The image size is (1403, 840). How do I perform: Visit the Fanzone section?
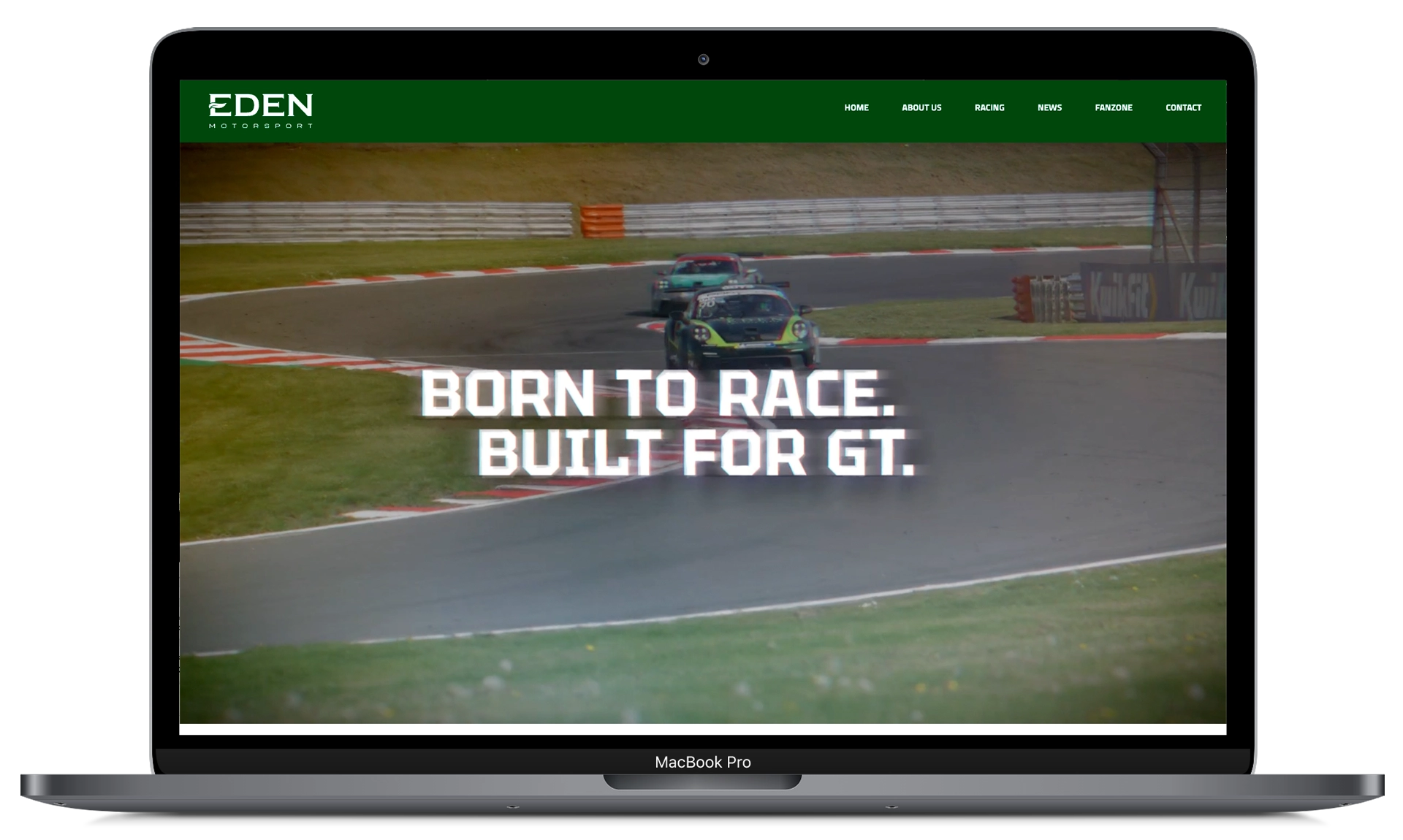click(1114, 107)
